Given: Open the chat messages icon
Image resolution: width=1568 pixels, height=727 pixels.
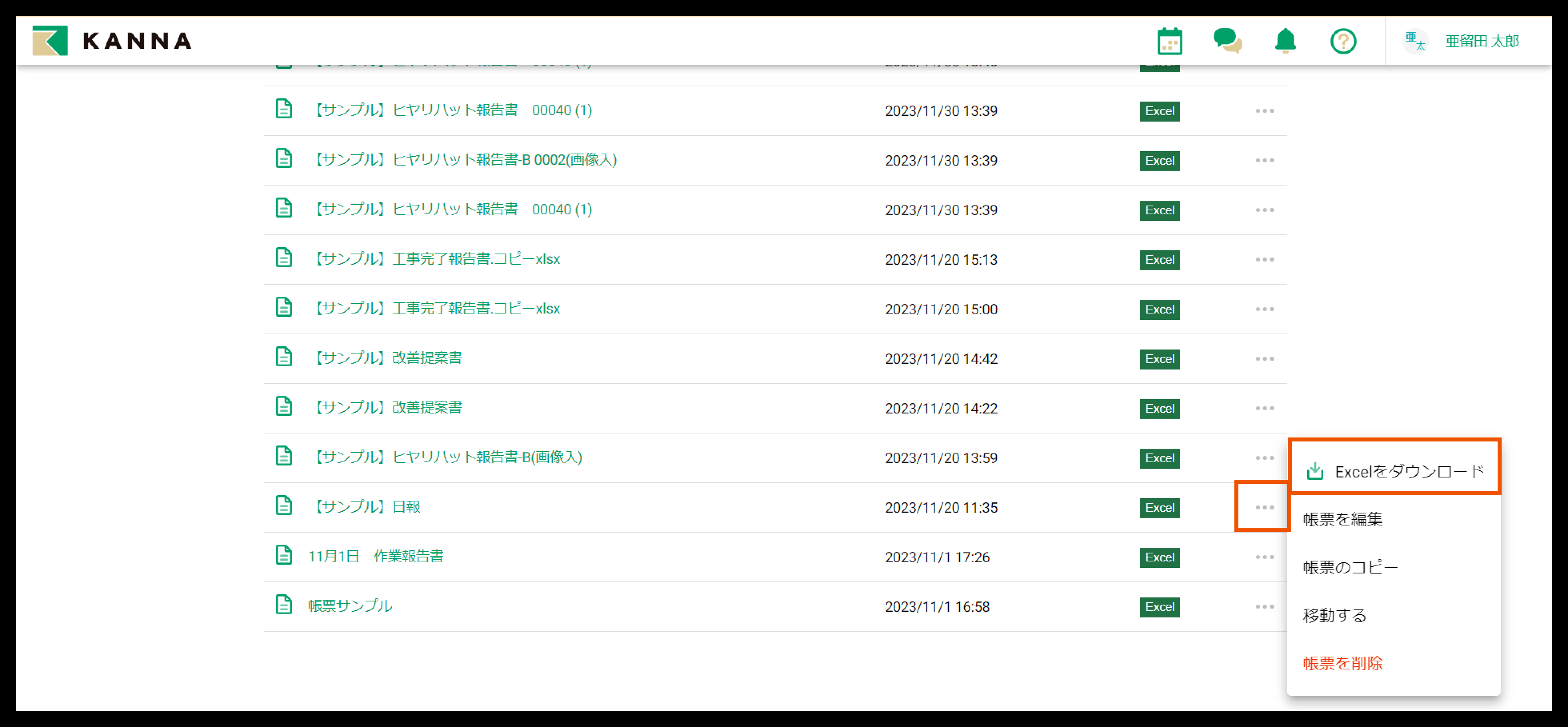Looking at the screenshot, I should point(1227,41).
